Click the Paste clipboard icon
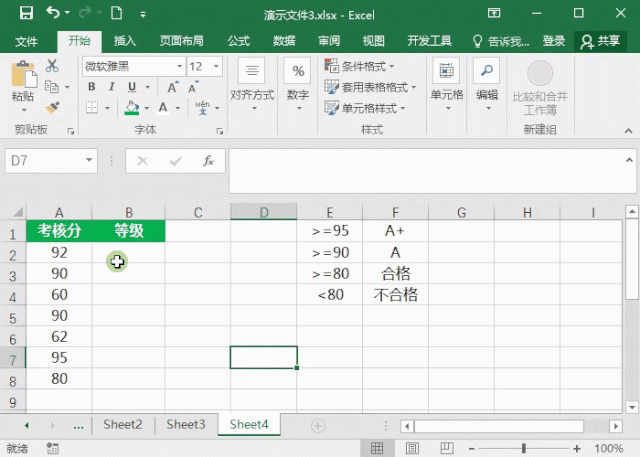This screenshot has height=457, width=640. coord(24,74)
